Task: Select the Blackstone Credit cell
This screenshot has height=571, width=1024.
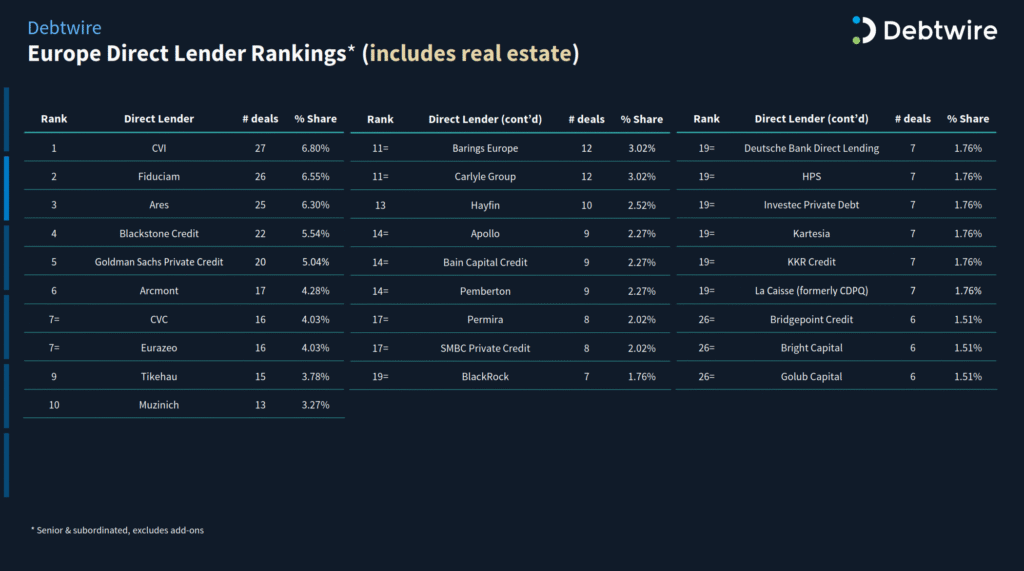Action: [159, 233]
